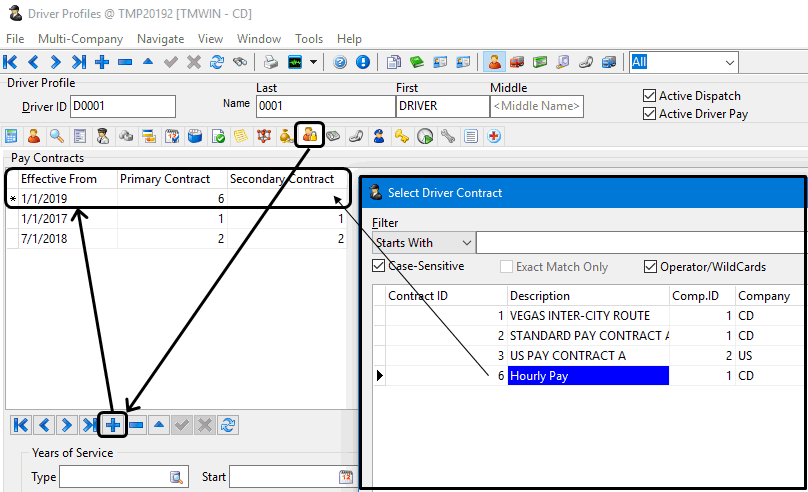Open the Tools menu

click(x=309, y=39)
